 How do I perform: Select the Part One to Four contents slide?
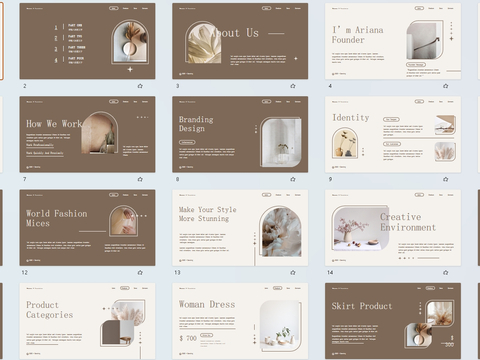point(87,41)
